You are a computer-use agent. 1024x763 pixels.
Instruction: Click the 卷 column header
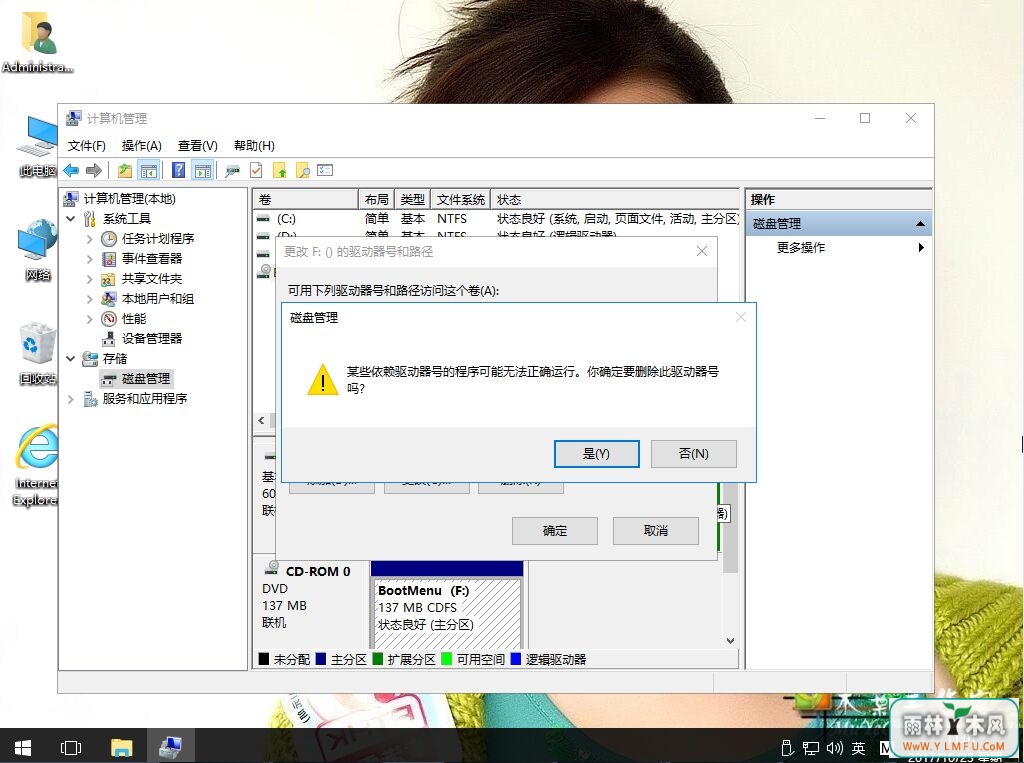tap(306, 199)
